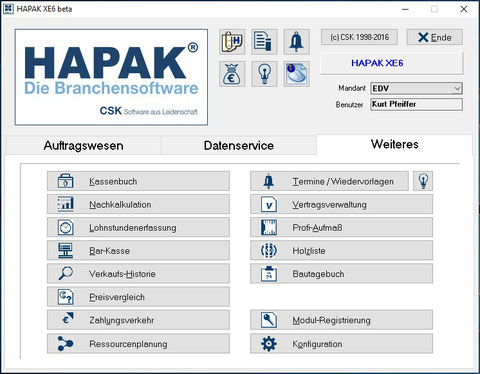Click the Ende button to exit
The width and height of the screenshot is (480, 374).
[434, 37]
